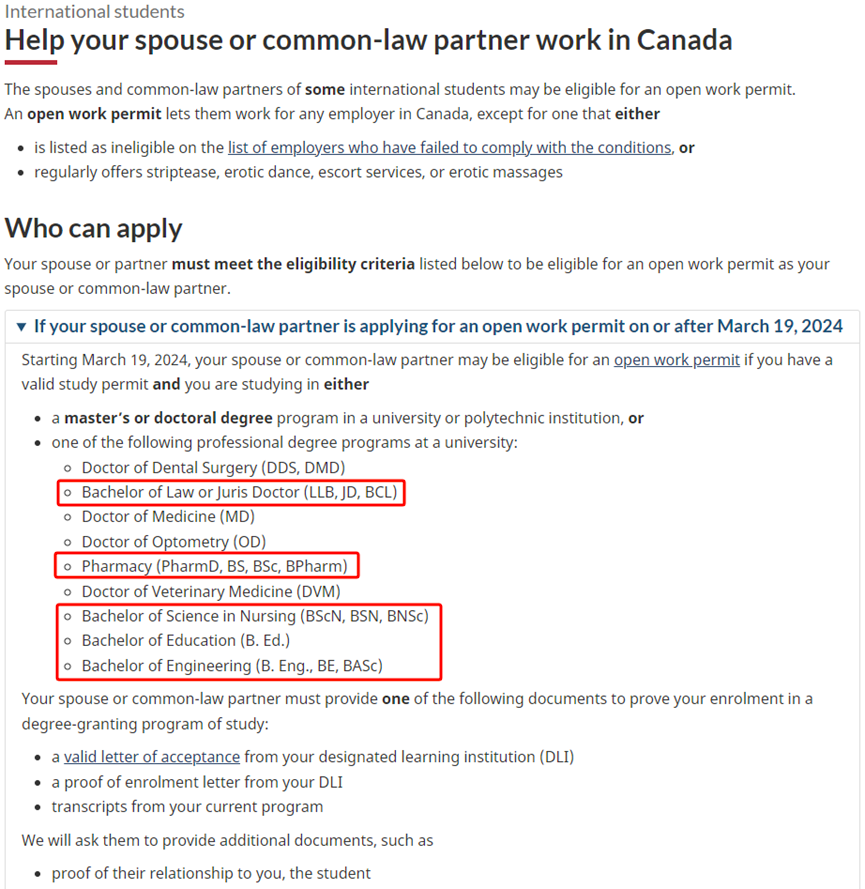Click the 'Help your spouse' page heading

point(369,40)
